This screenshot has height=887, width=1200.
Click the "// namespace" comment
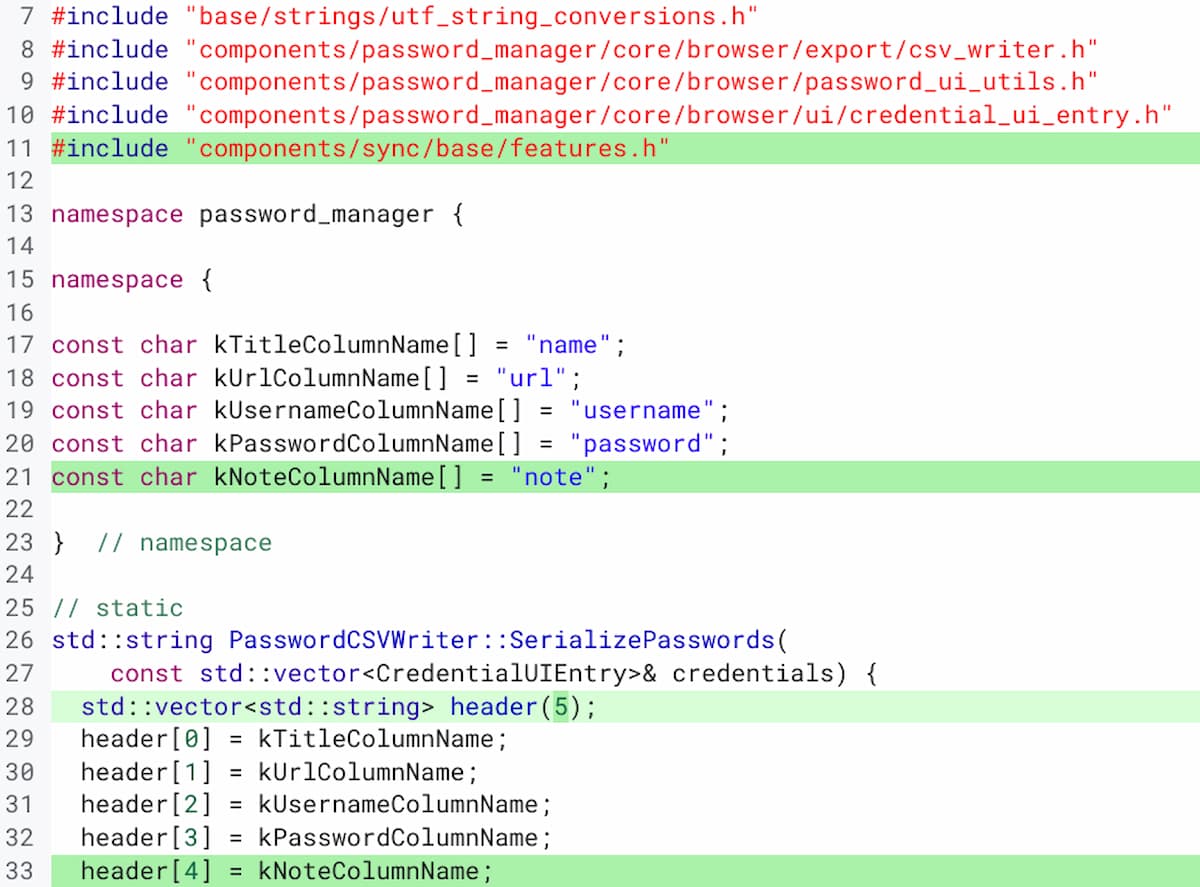(184, 543)
